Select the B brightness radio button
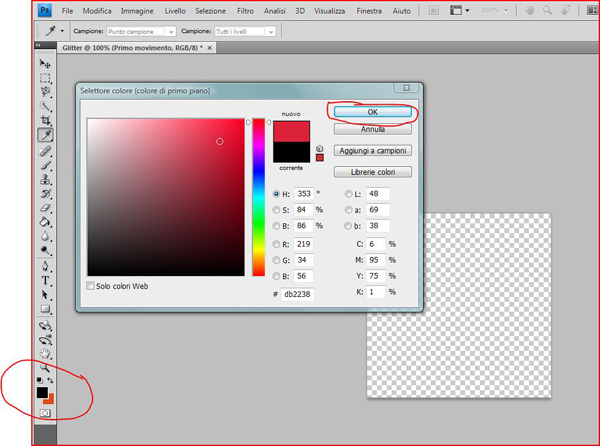Screen dimensions: 600x446 pyautogui.click(x=276, y=226)
